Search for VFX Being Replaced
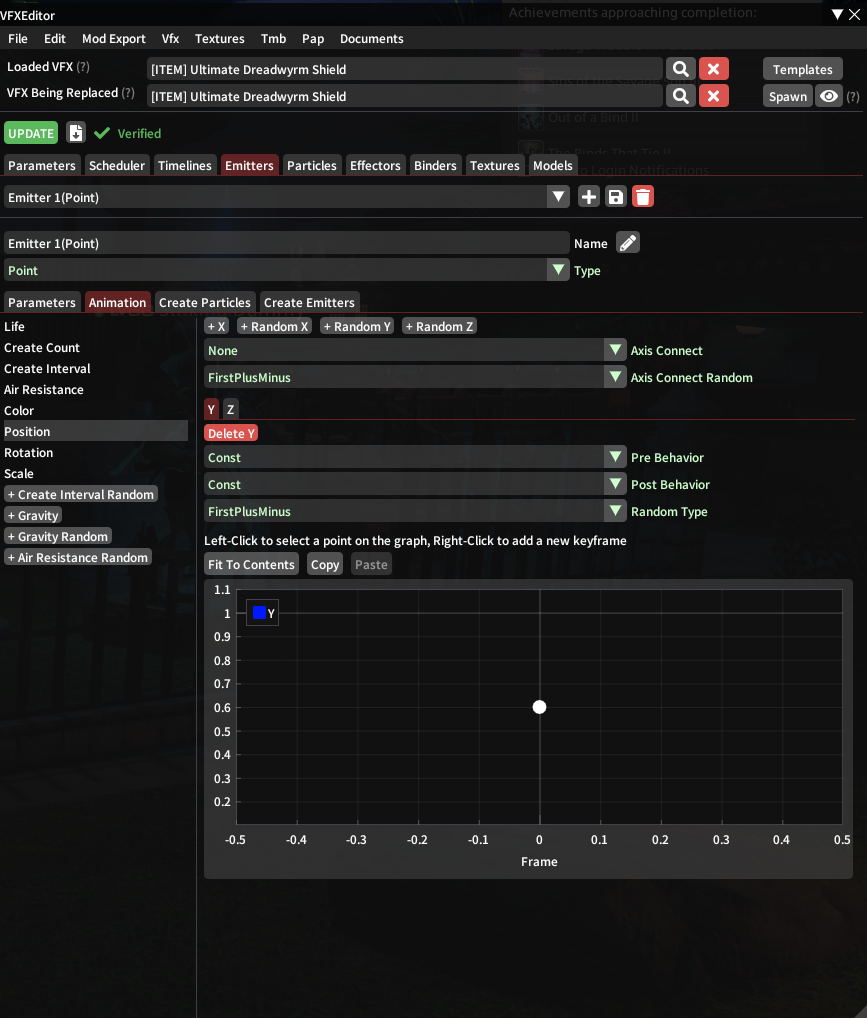 pyautogui.click(x=680, y=96)
